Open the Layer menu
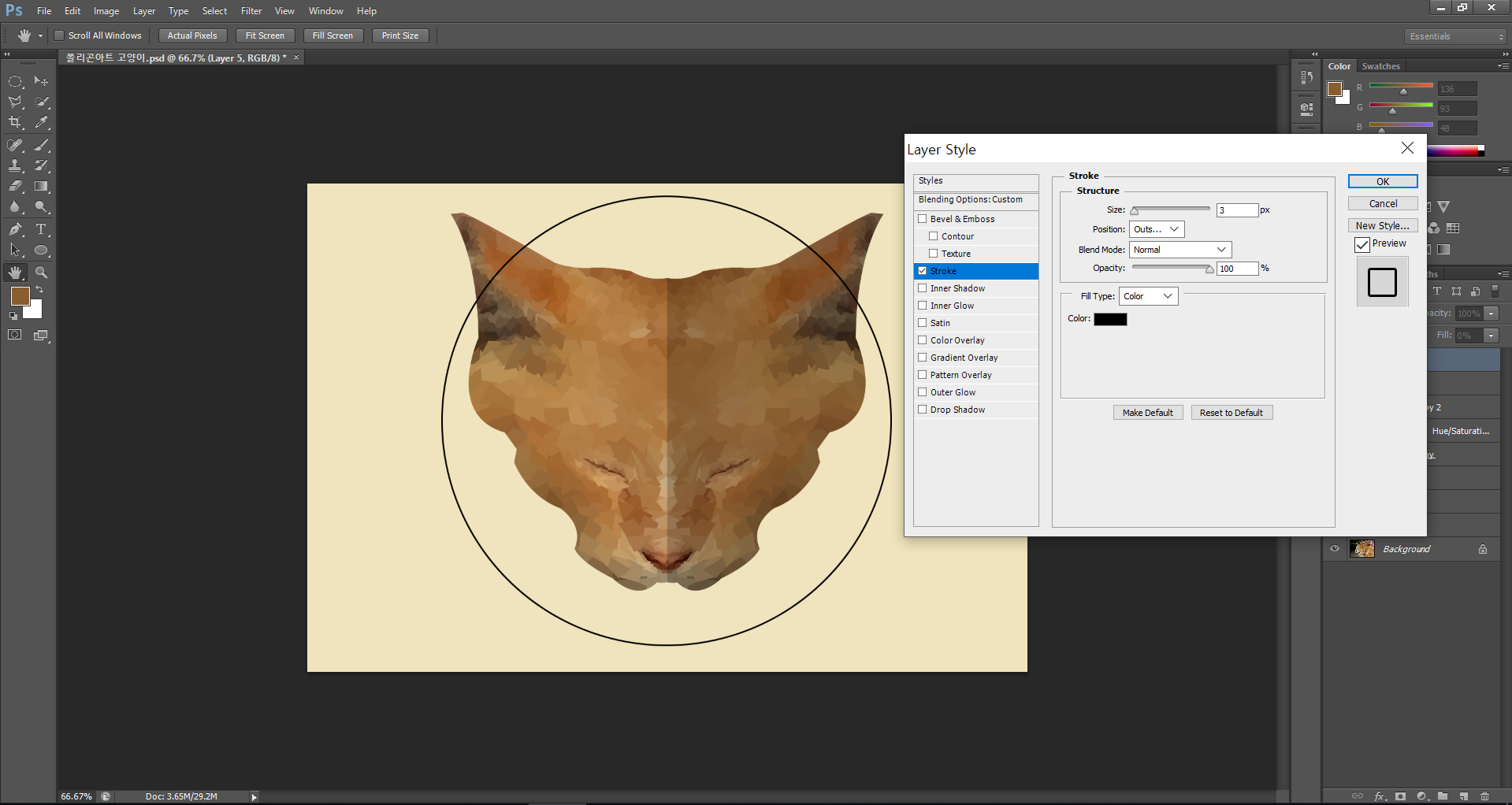The width and height of the screenshot is (1512, 805). point(144,11)
